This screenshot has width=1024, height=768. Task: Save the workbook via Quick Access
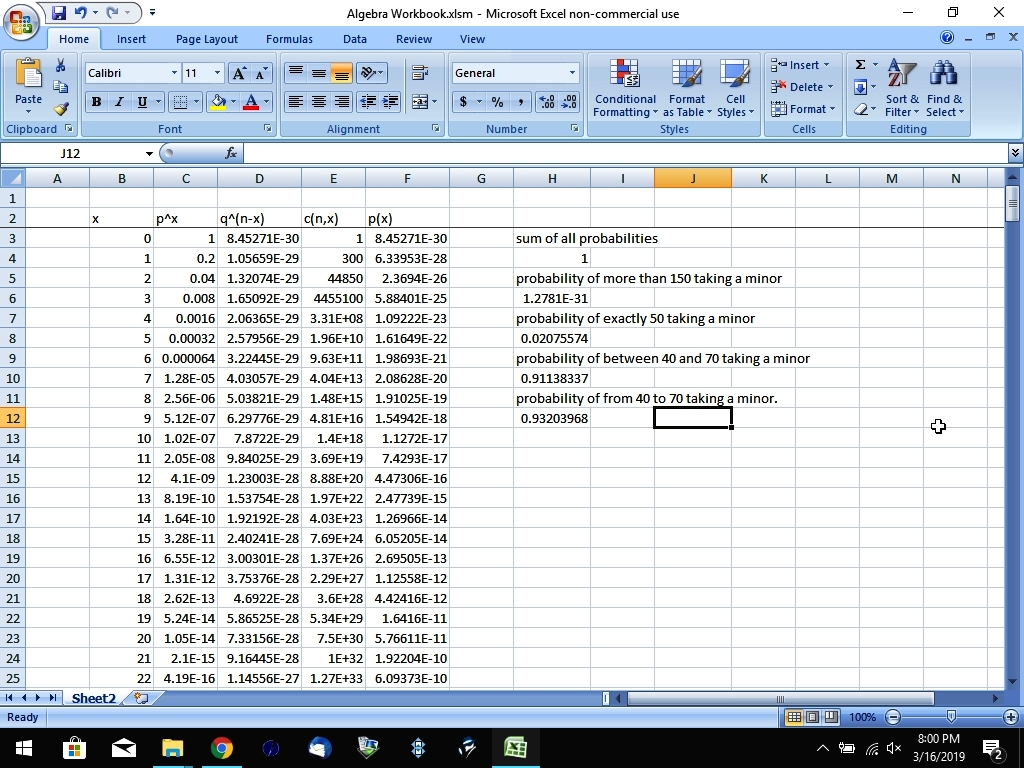59,12
